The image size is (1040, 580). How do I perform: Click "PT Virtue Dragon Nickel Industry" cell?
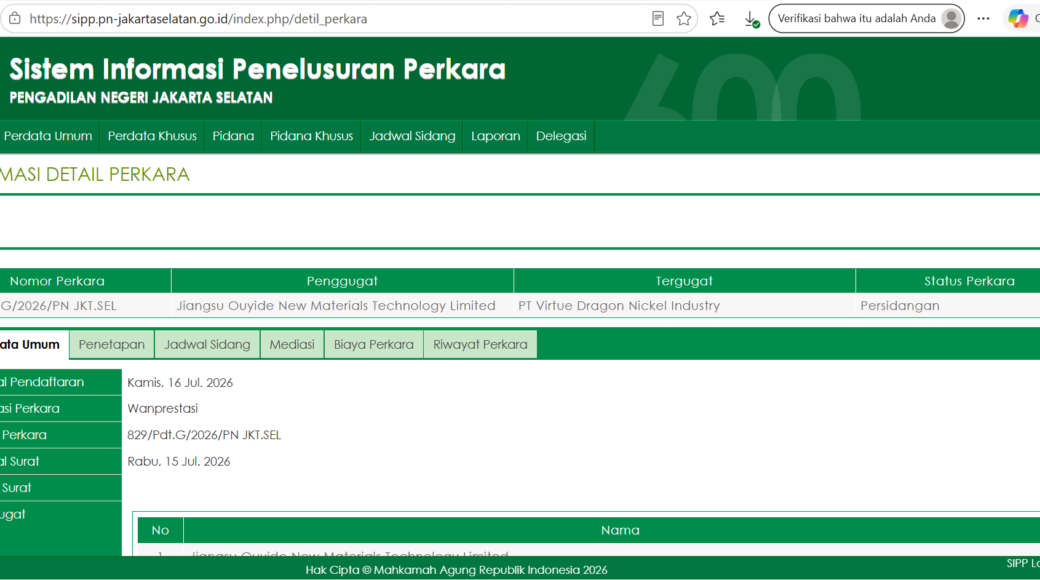click(x=684, y=305)
